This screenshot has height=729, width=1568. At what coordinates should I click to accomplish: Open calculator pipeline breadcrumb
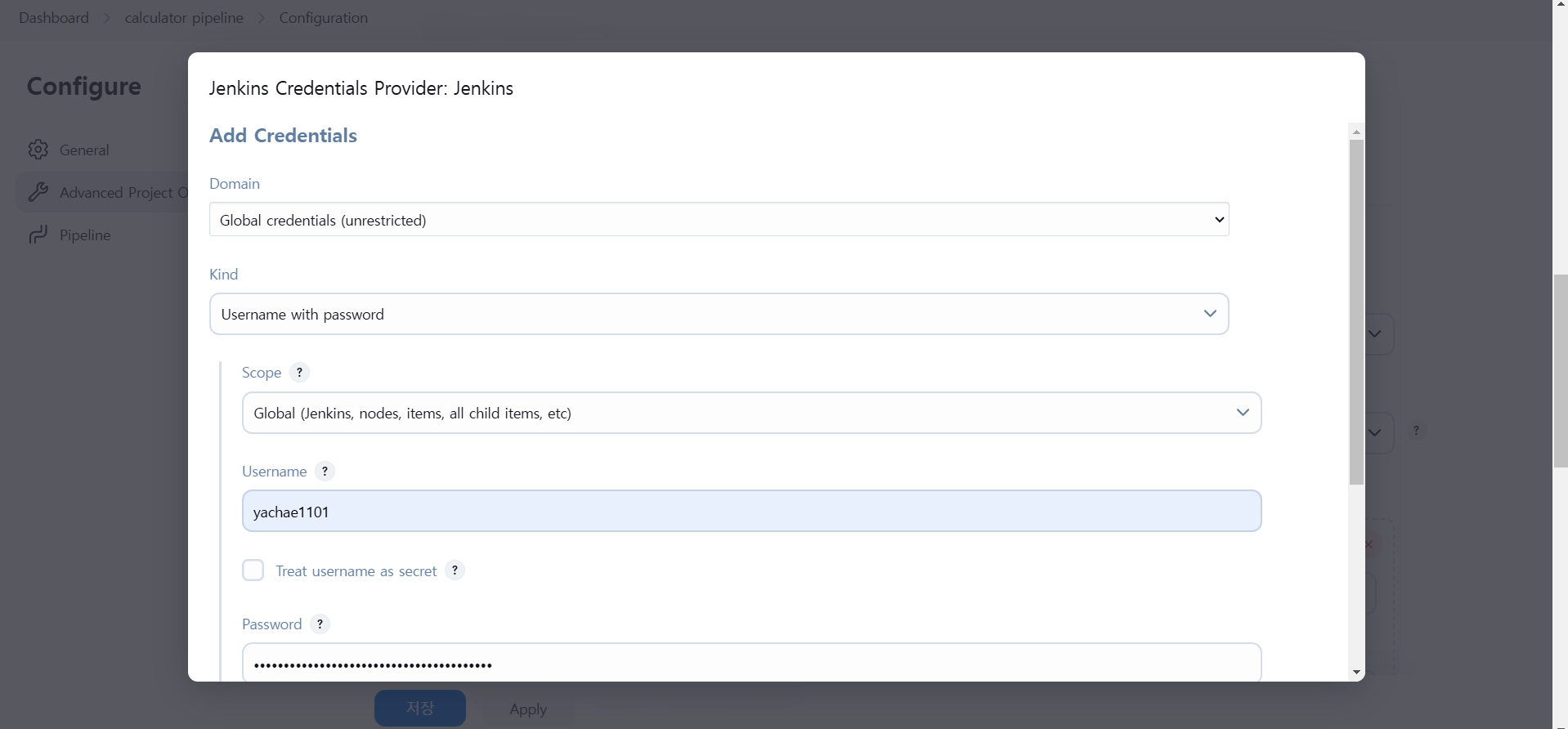[184, 17]
